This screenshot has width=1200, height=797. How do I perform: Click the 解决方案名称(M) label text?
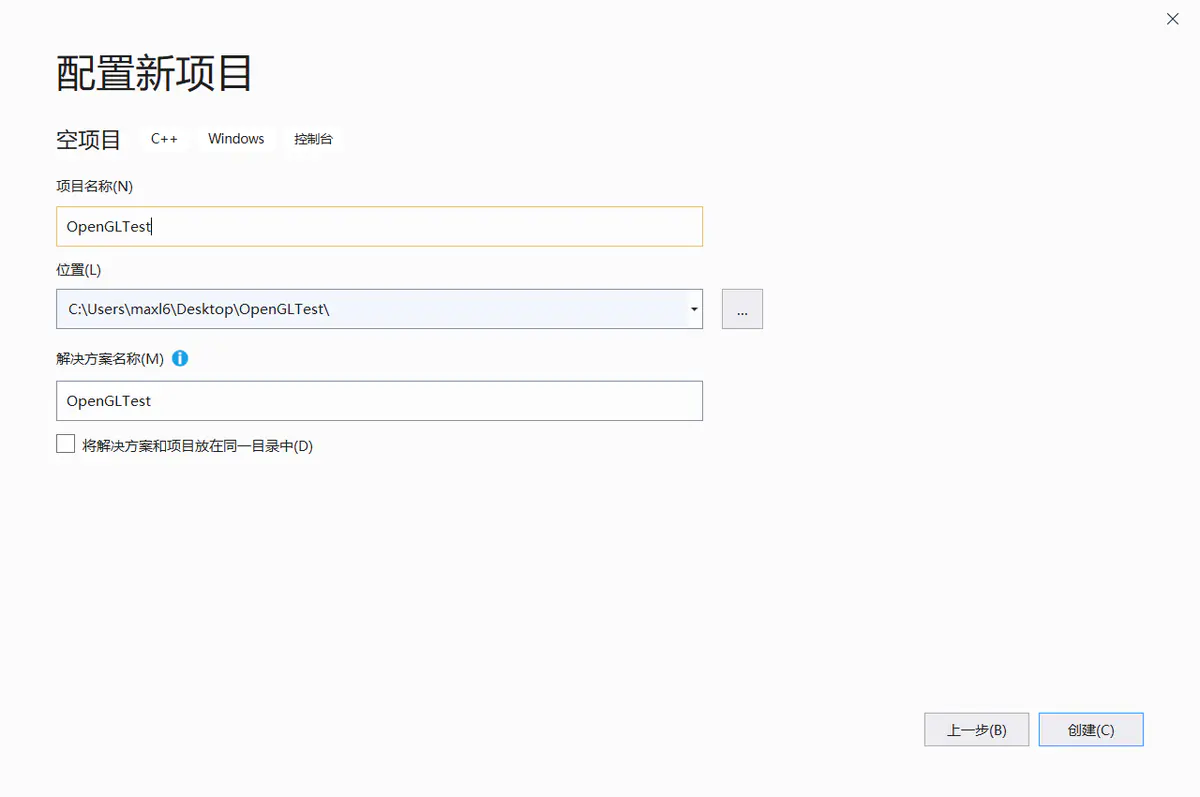tap(113, 358)
